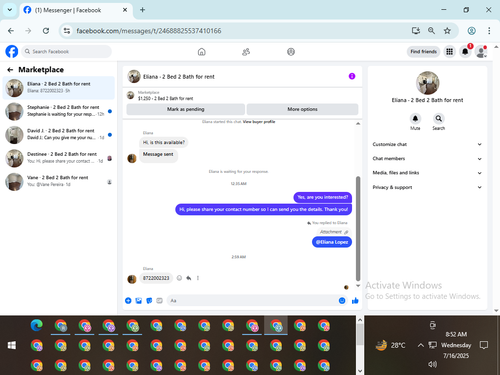Choose a GIF from the composer
500x375 pixels.
(x=159, y=301)
